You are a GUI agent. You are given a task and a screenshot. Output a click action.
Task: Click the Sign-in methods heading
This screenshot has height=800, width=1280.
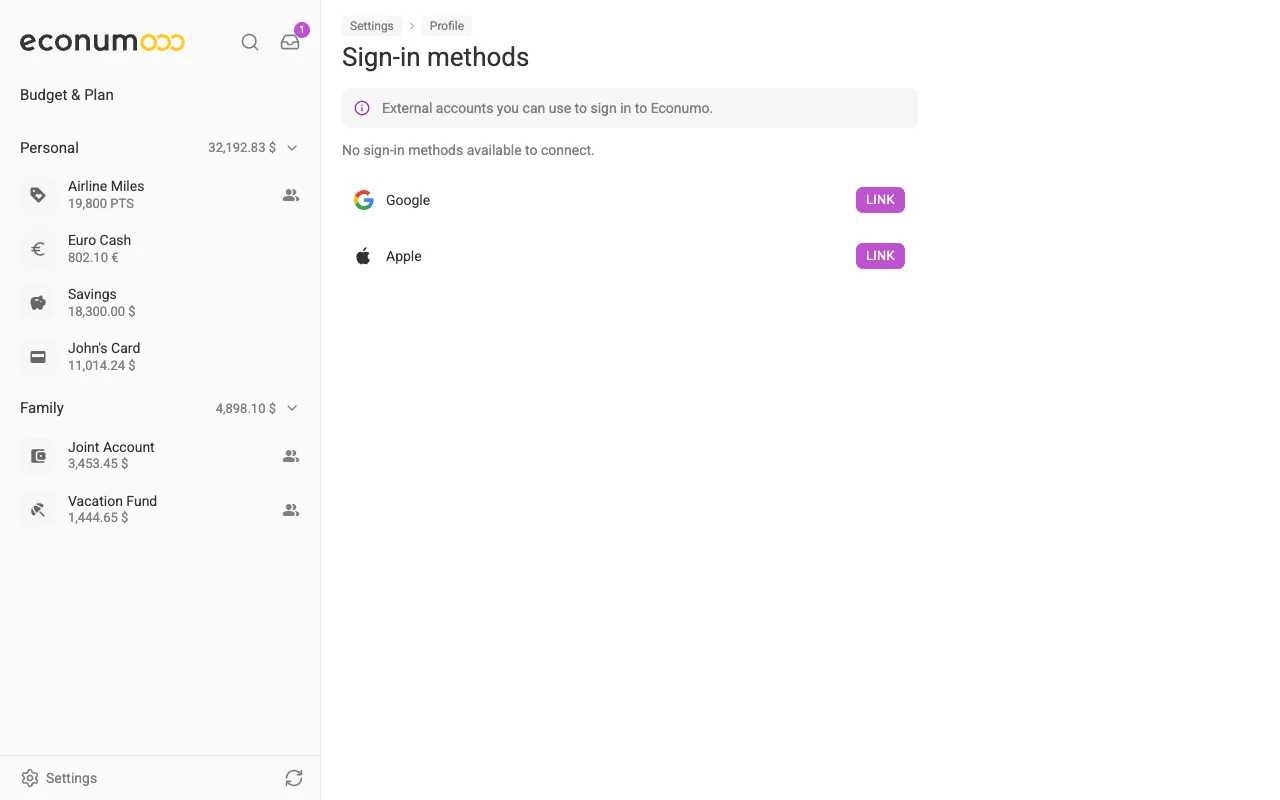coord(436,57)
